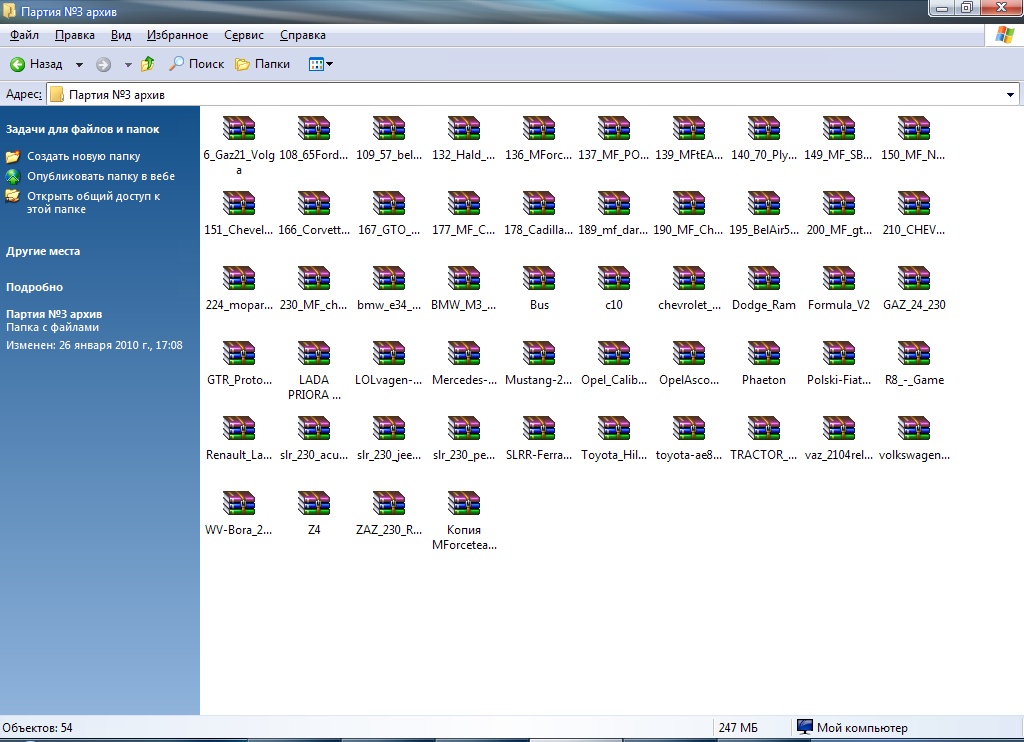
Task: Select the LADA PRIORA archive icon
Action: tap(313, 353)
